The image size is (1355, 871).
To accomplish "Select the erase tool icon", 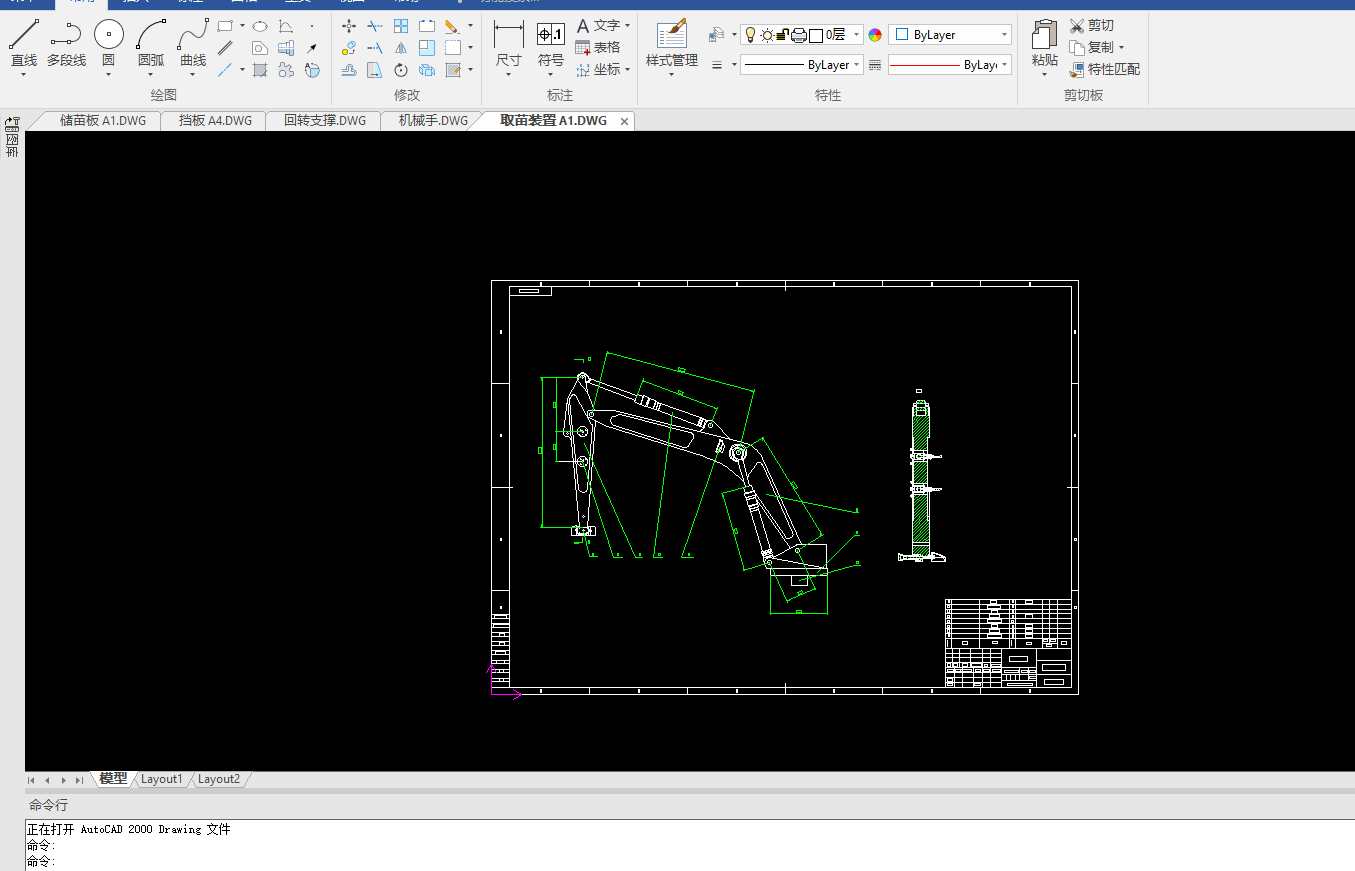I will coord(452,26).
